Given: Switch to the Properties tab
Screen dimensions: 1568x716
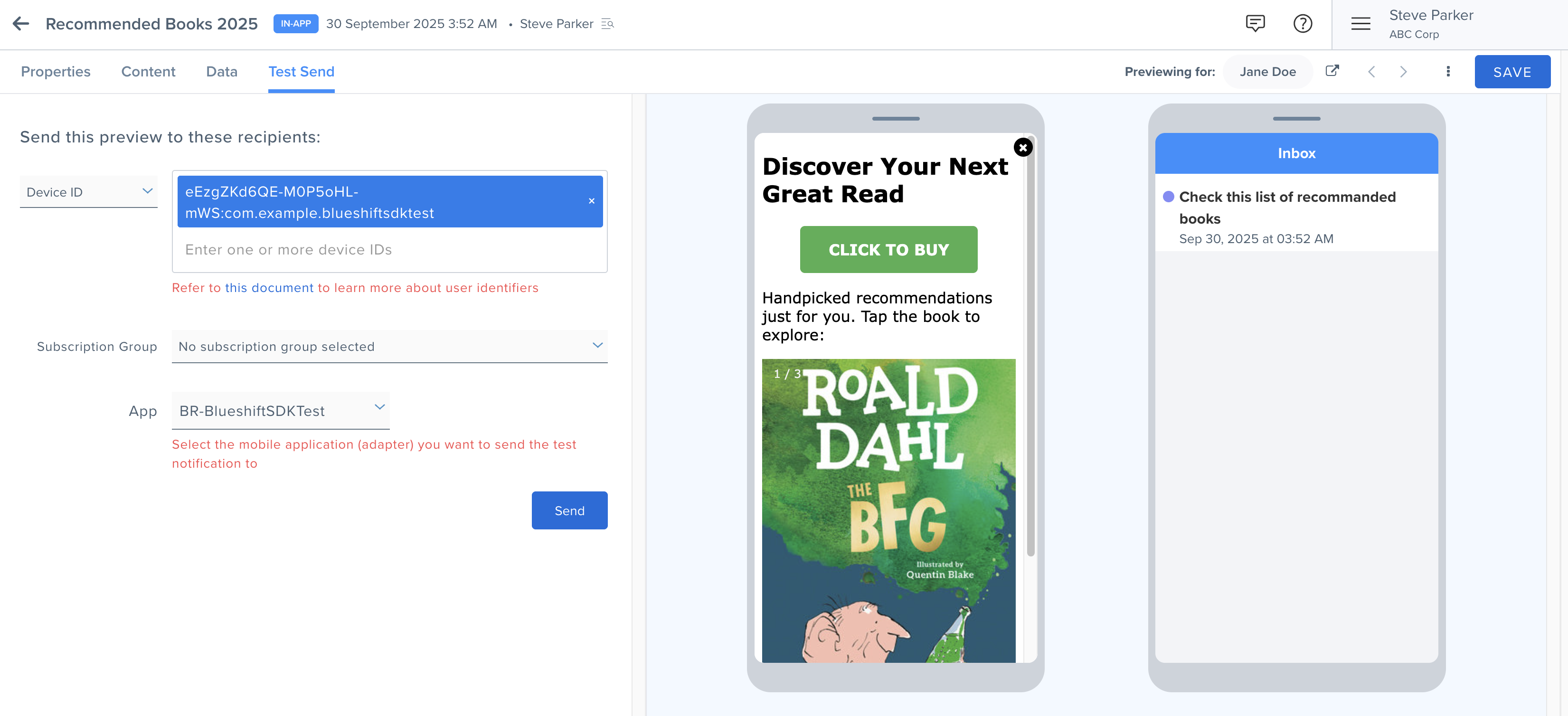Looking at the screenshot, I should tap(56, 72).
